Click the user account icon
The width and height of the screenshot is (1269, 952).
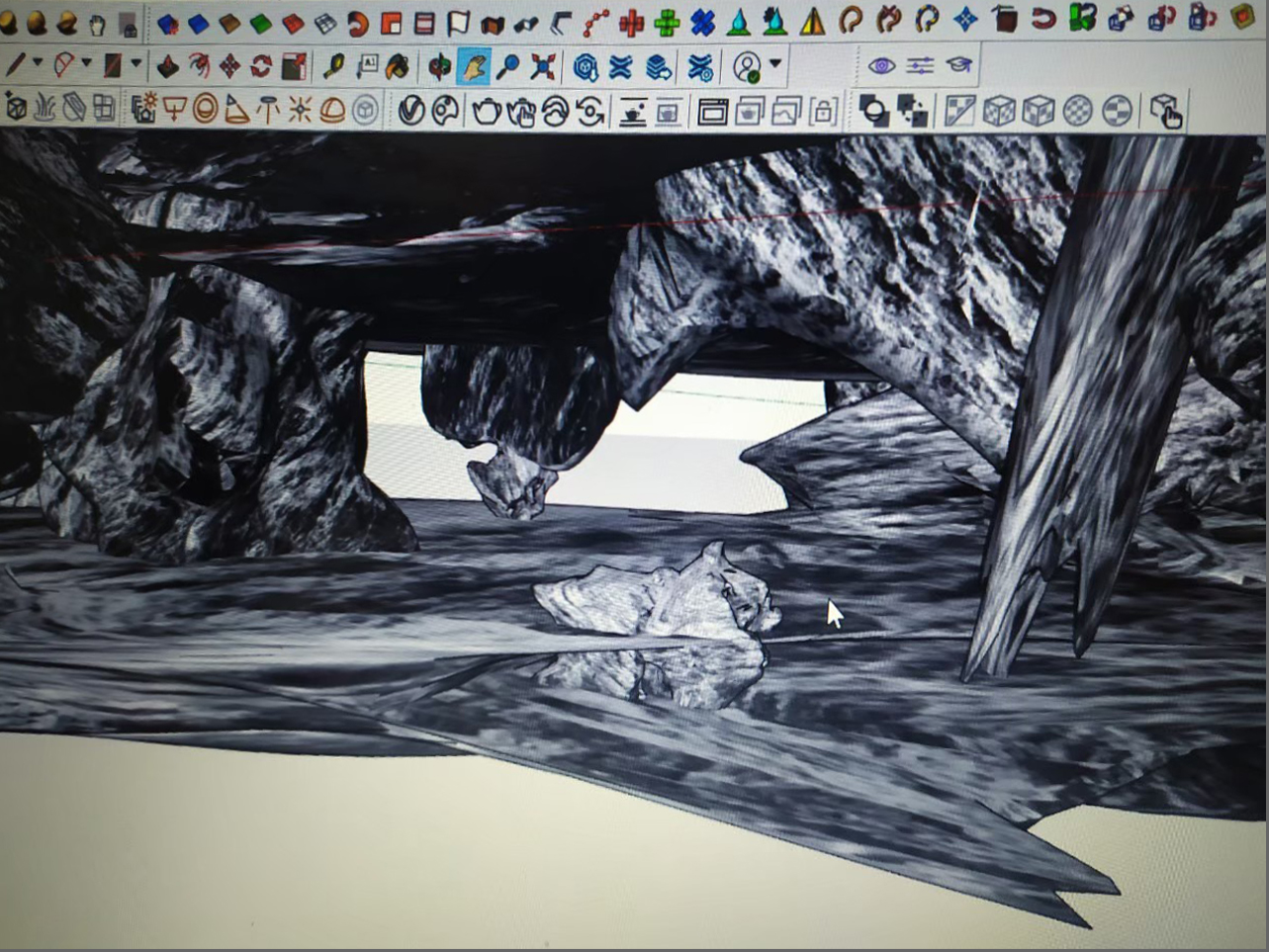[747, 67]
